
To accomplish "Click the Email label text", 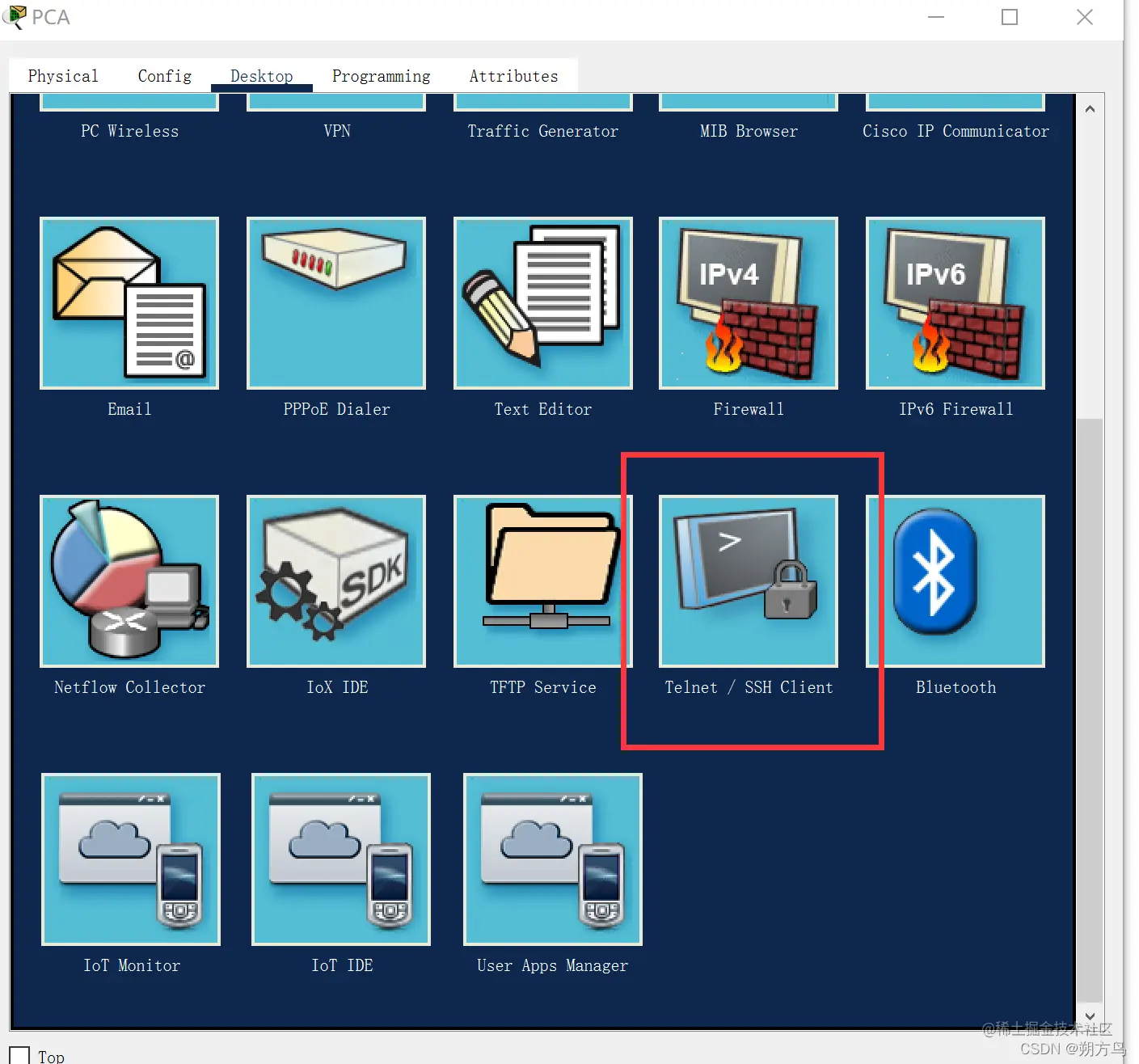I will 129,409.
